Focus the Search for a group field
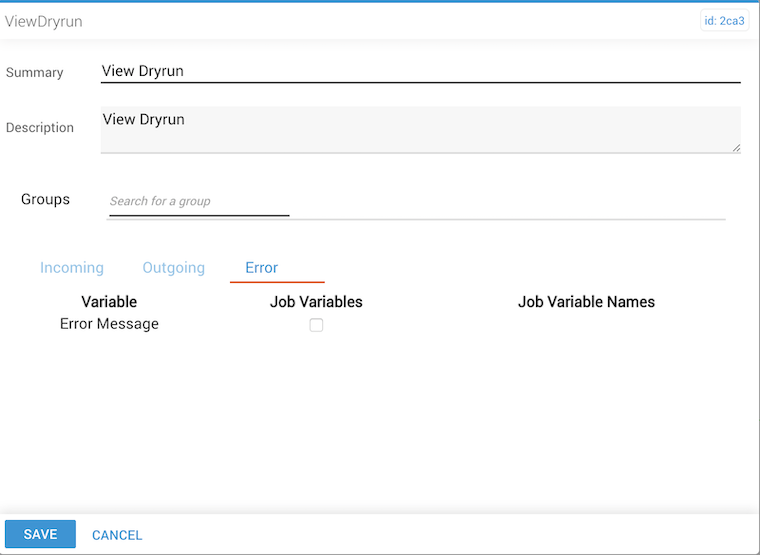The image size is (760, 555). [x=199, y=202]
